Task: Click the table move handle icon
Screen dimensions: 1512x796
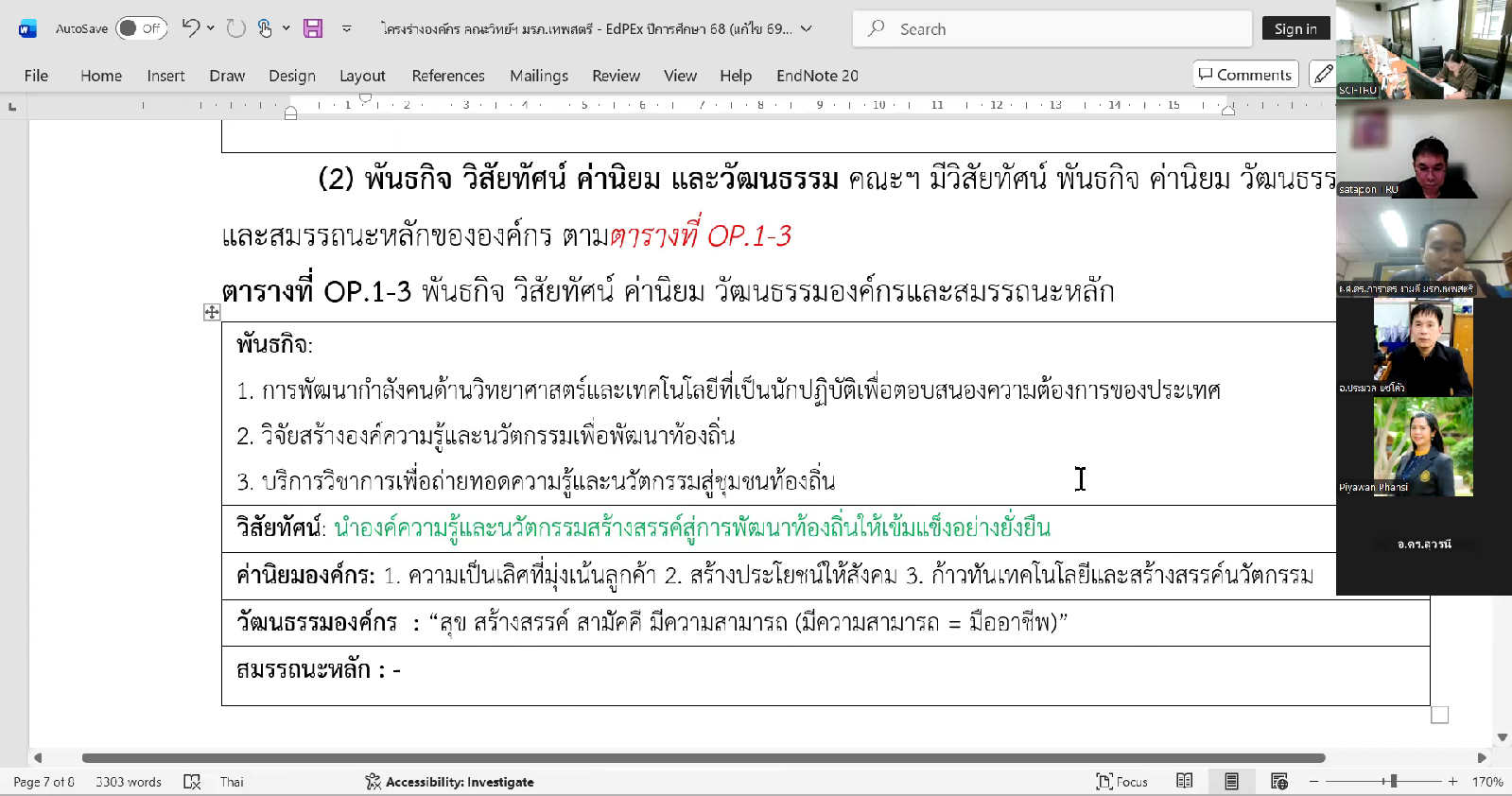Action: (212, 312)
